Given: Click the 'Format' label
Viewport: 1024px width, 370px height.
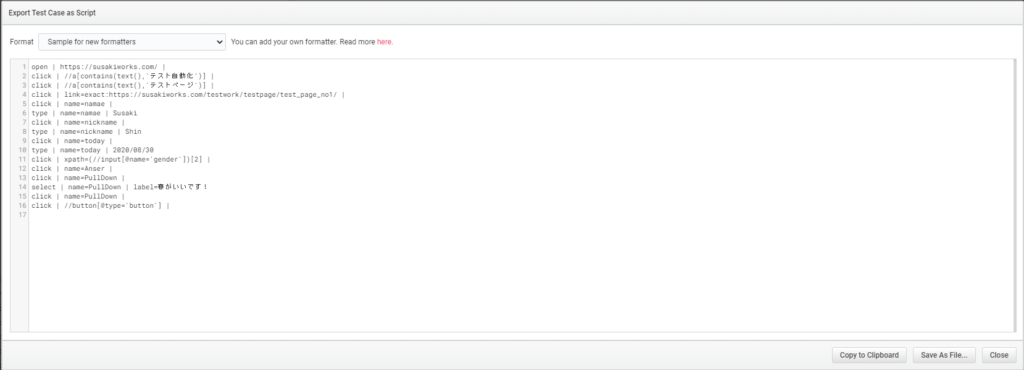Looking at the screenshot, I should click(x=22, y=42).
